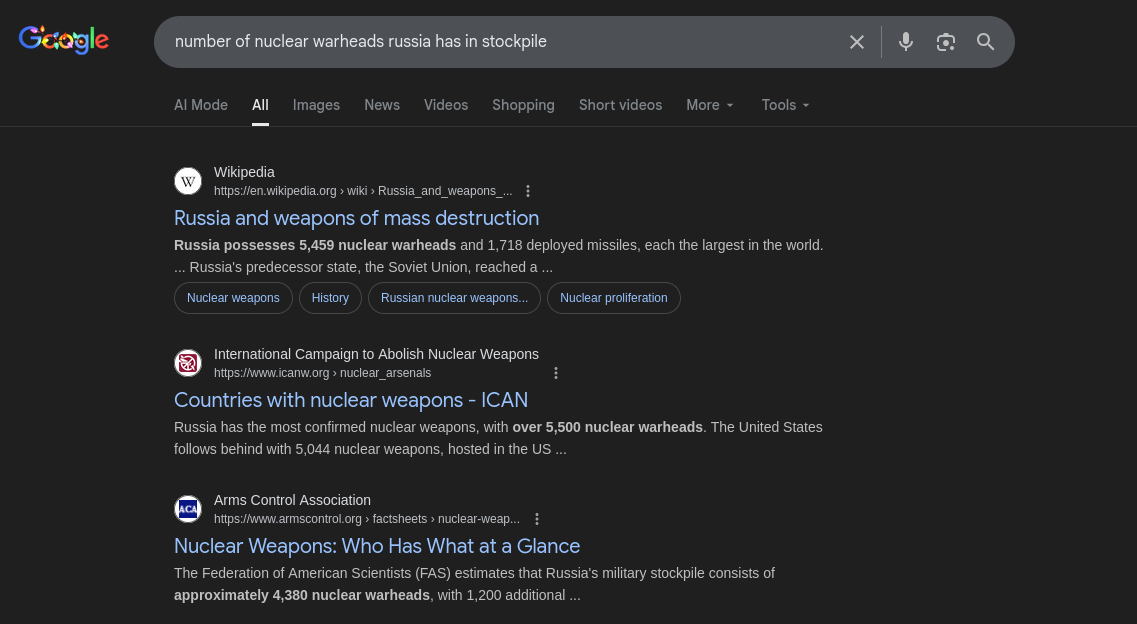Open the Shopping tab
The width and height of the screenshot is (1137, 624).
coord(524,105)
